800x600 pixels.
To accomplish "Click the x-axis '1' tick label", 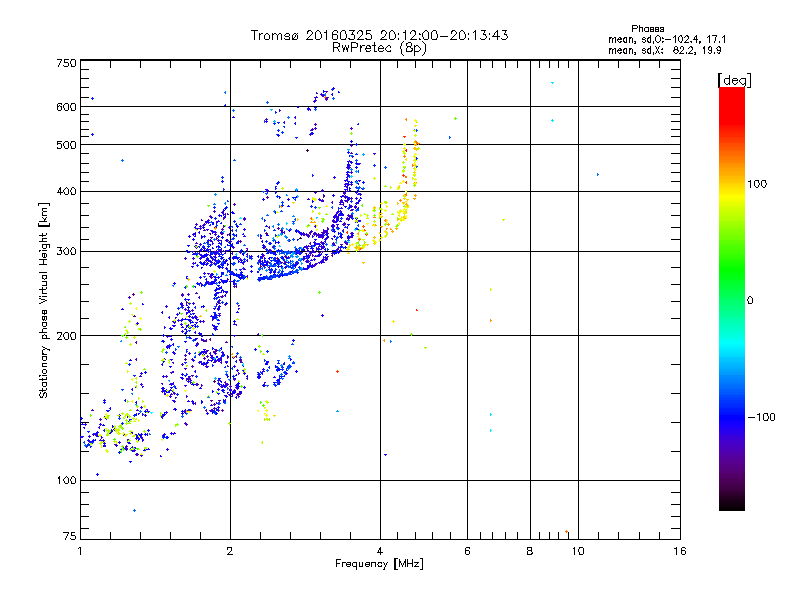I will (80, 551).
